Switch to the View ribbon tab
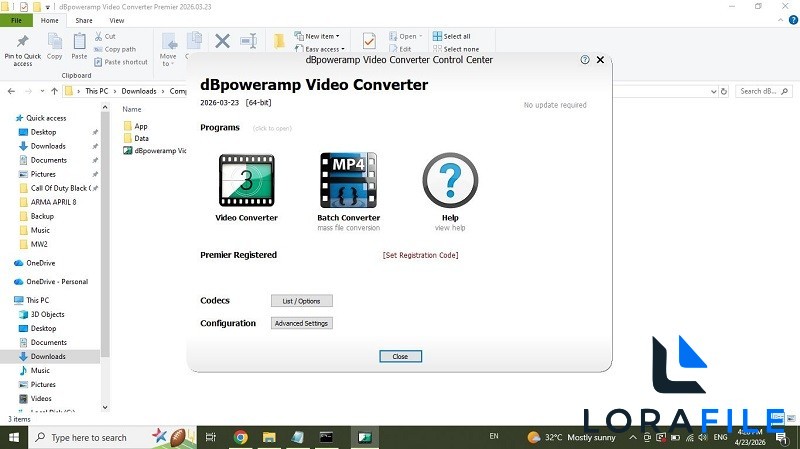 pyautogui.click(x=116, y=20)
